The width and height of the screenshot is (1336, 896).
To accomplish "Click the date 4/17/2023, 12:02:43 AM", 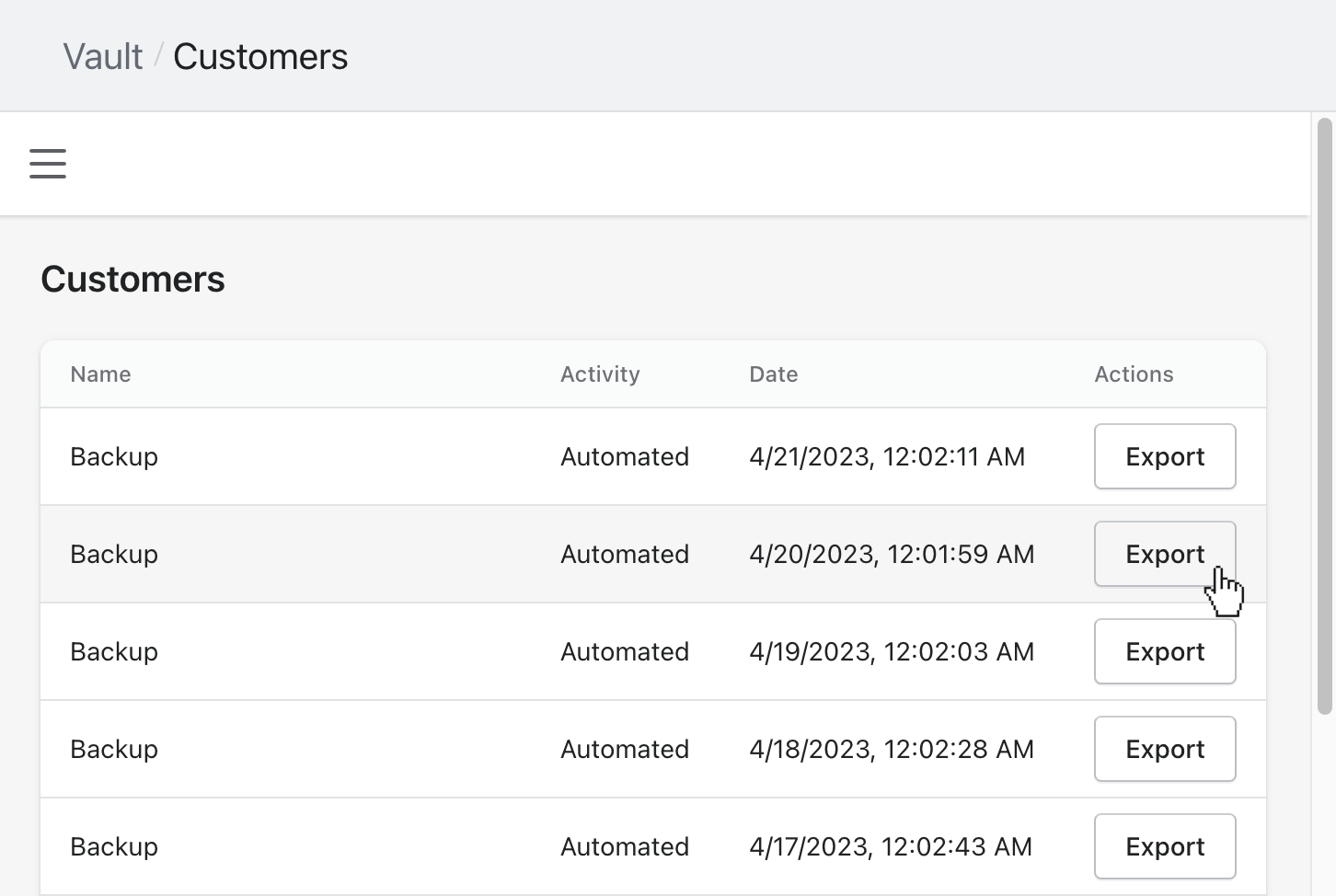I will point(890,847).
